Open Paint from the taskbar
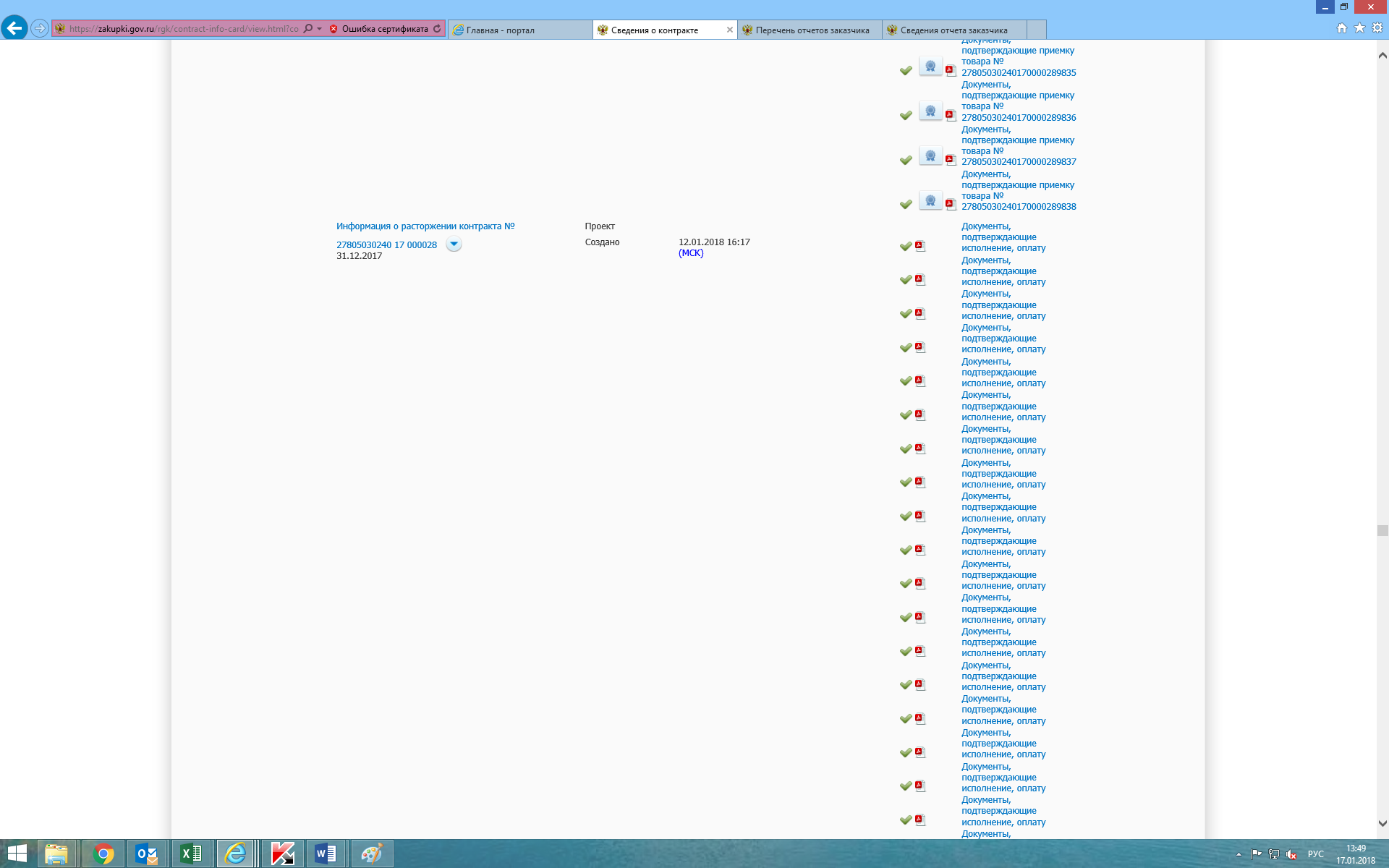 pos(371,854)
